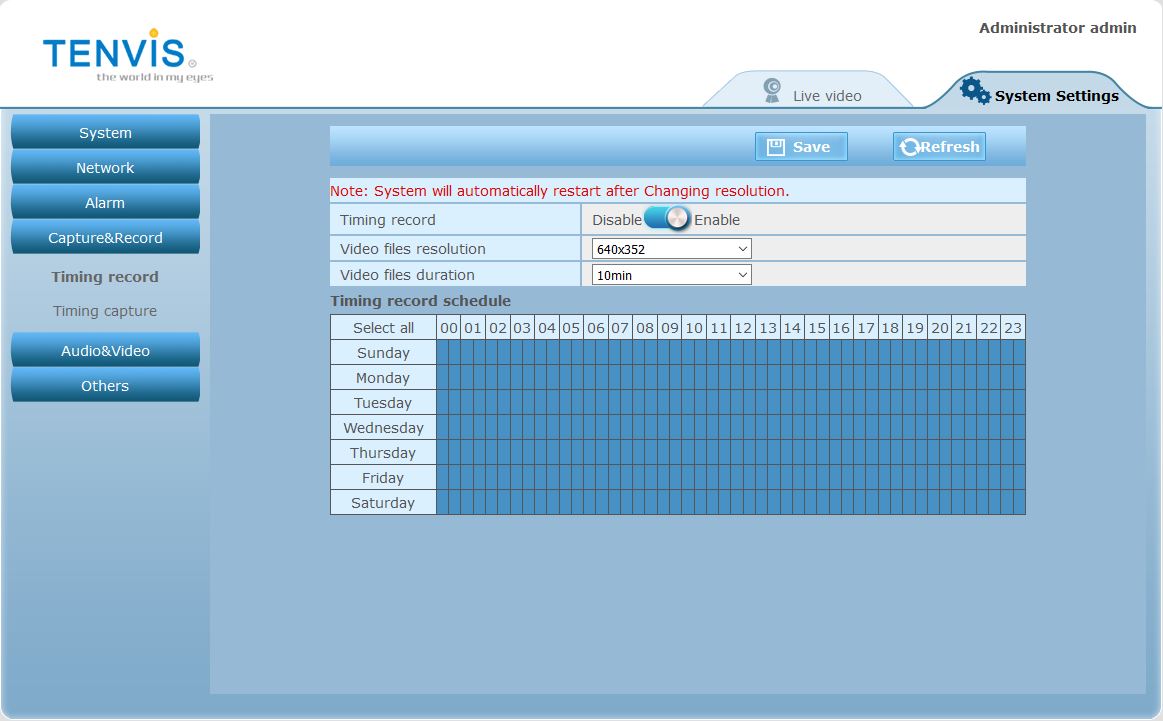
Task: Open the Network settings menu
Action: tap(105, 168)
